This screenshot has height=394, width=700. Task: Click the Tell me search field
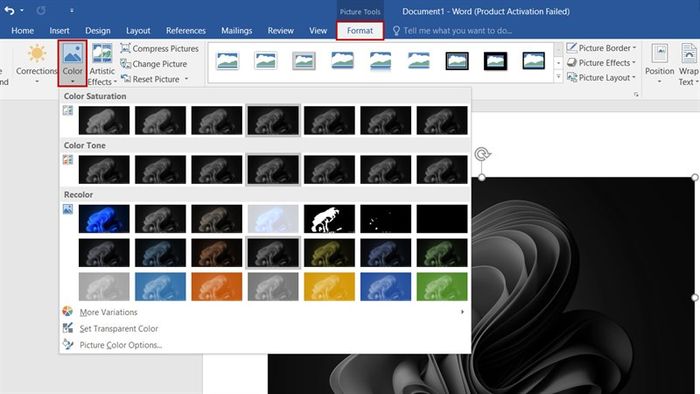458,30
